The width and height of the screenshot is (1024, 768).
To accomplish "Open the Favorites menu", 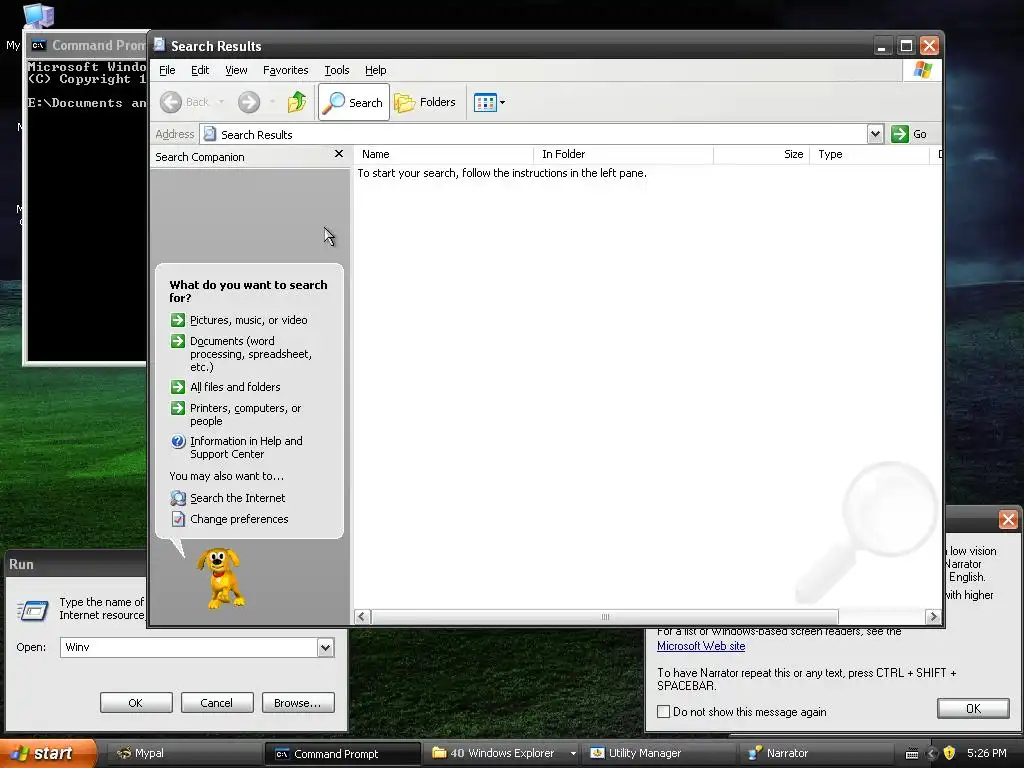I will pos(285,70).
